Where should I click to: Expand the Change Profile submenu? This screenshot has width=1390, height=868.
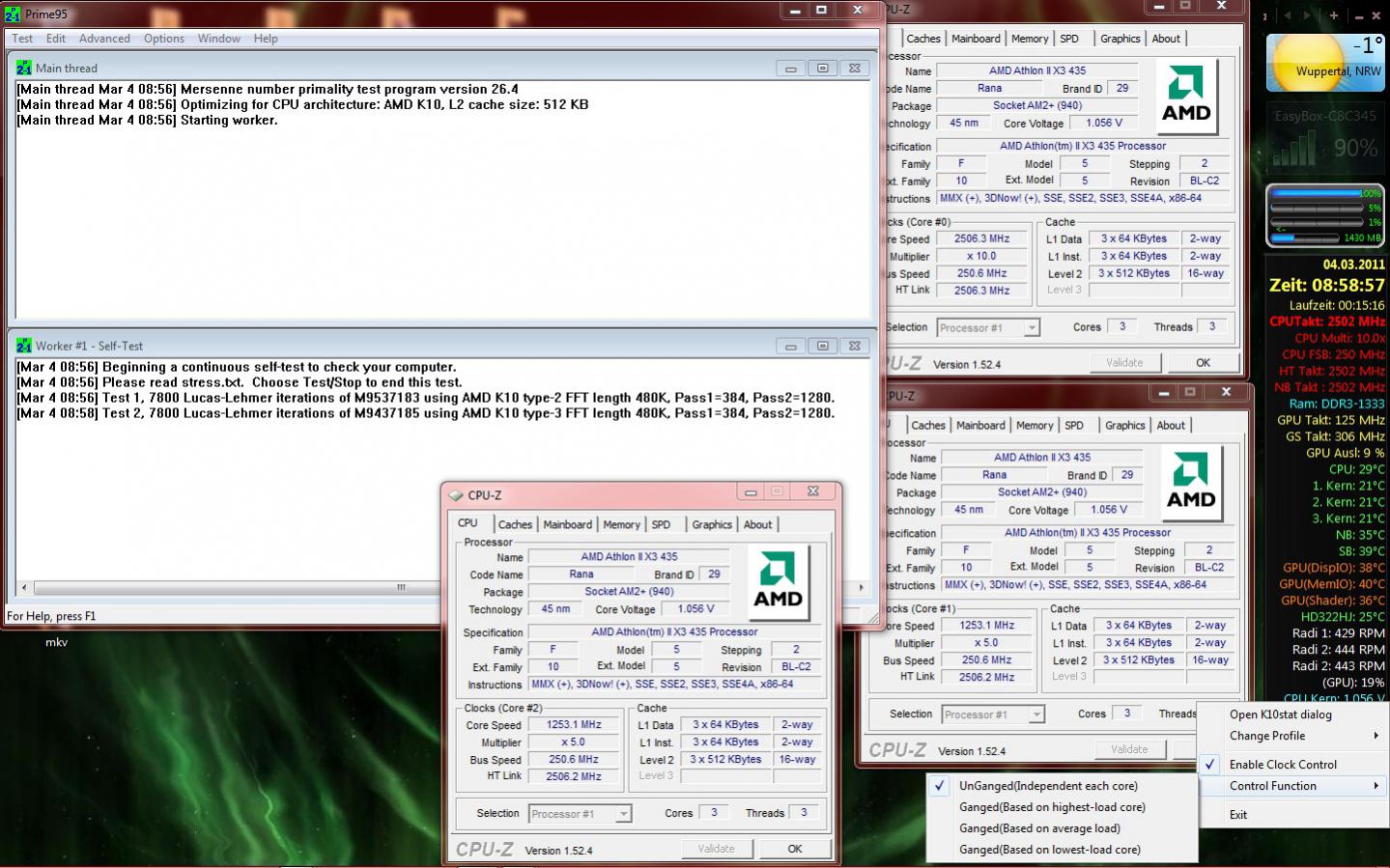click(1294, 736)
